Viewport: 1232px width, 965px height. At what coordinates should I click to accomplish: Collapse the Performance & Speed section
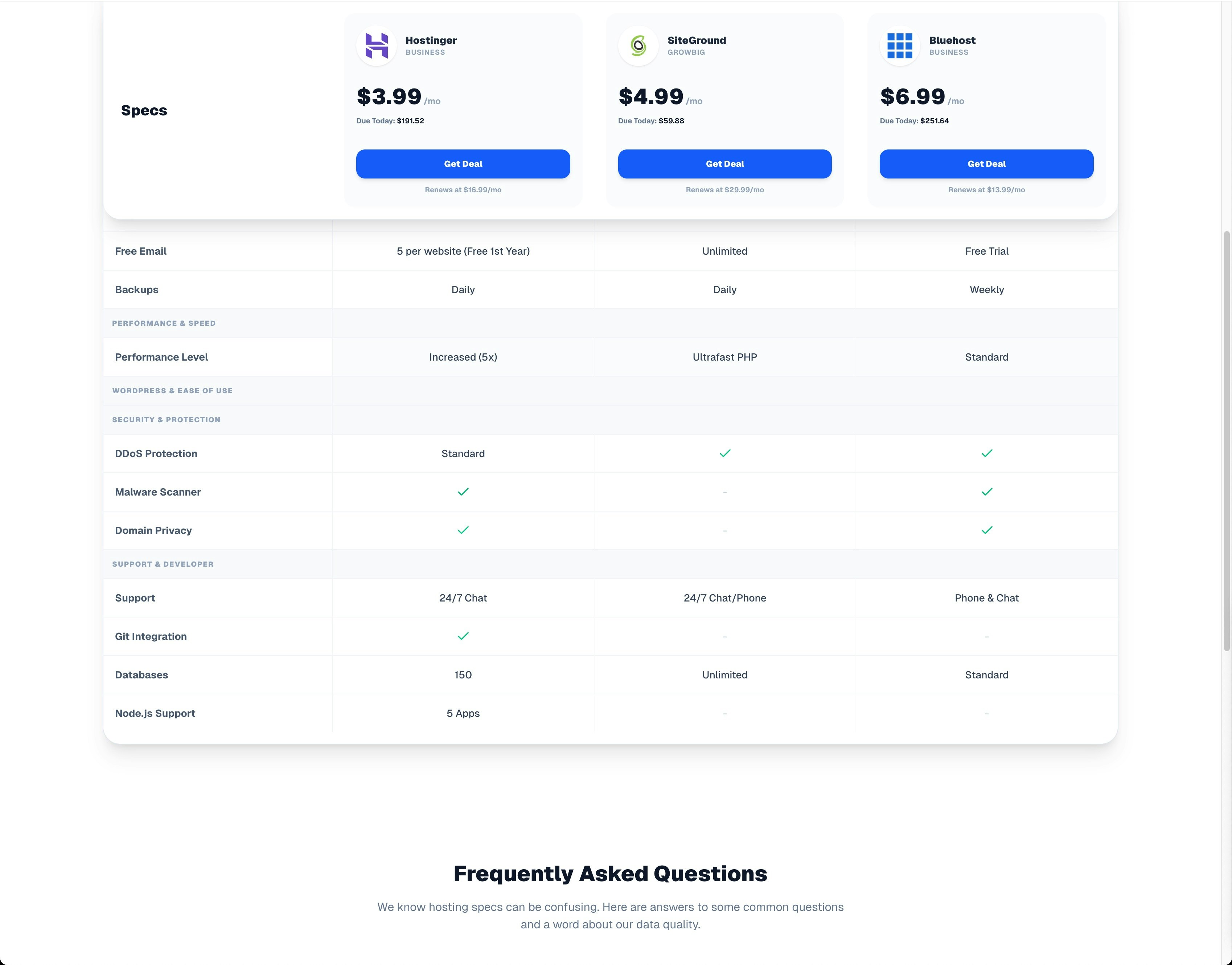pos(164,323)
